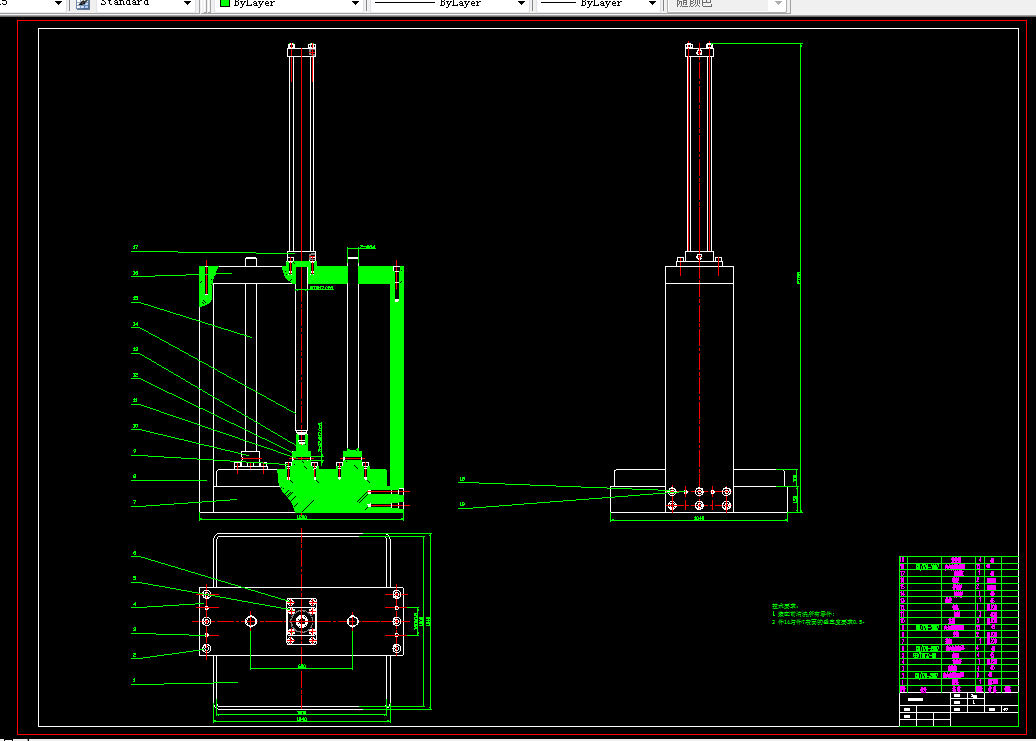Select part number label 35
Screen dimensions: 1036x741
tap(135, 299)
